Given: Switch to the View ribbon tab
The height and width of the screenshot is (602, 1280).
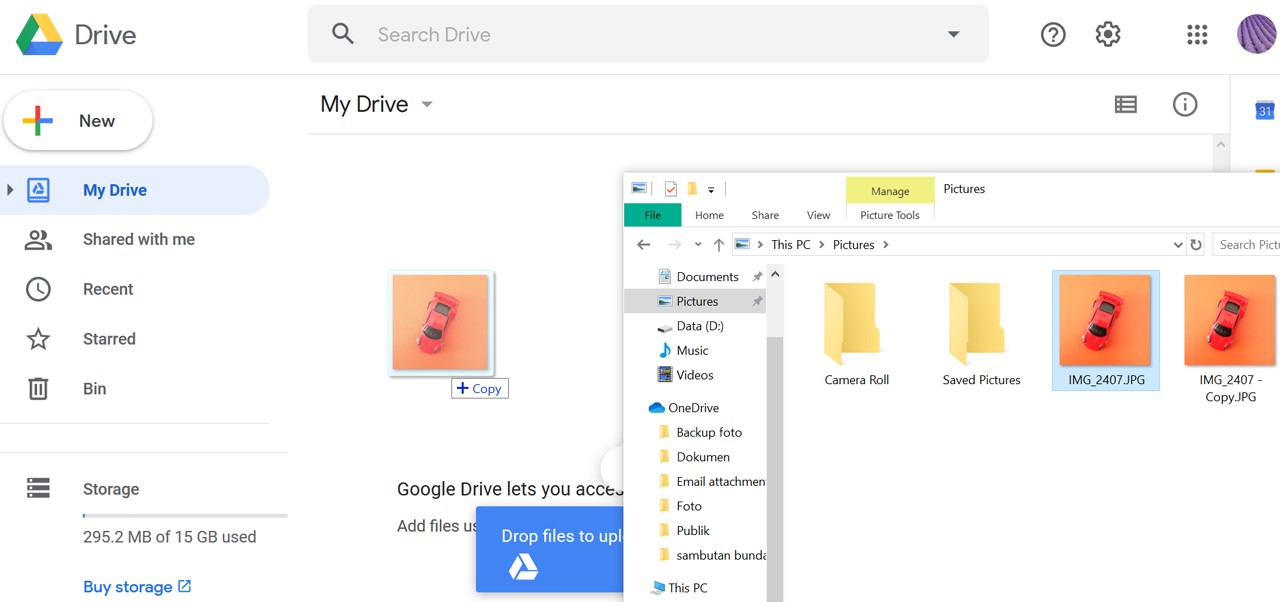Looking at the screenshot, I should 818,215.
